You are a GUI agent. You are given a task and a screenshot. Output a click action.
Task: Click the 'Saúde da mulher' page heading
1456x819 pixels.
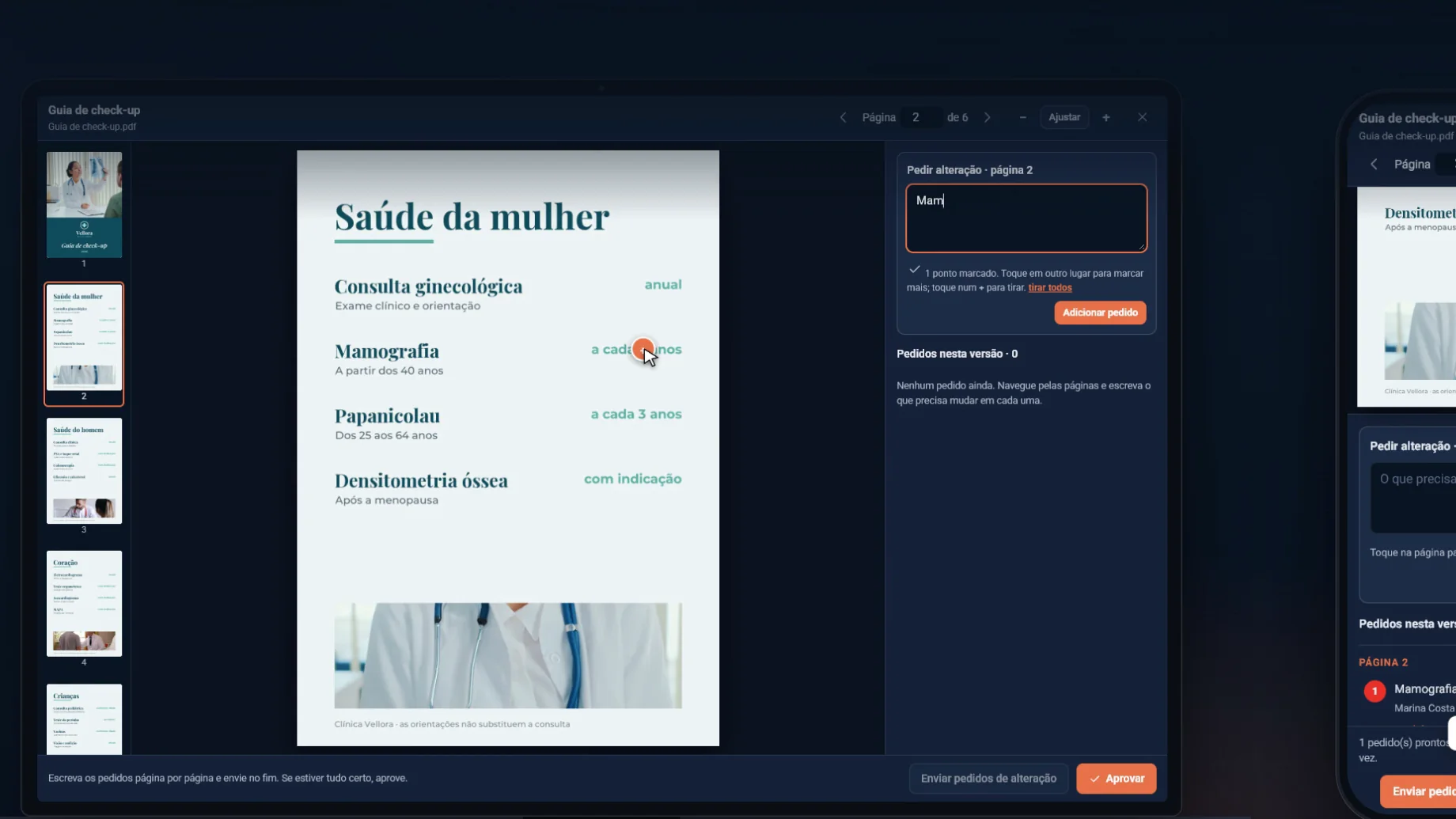[472, 217]
